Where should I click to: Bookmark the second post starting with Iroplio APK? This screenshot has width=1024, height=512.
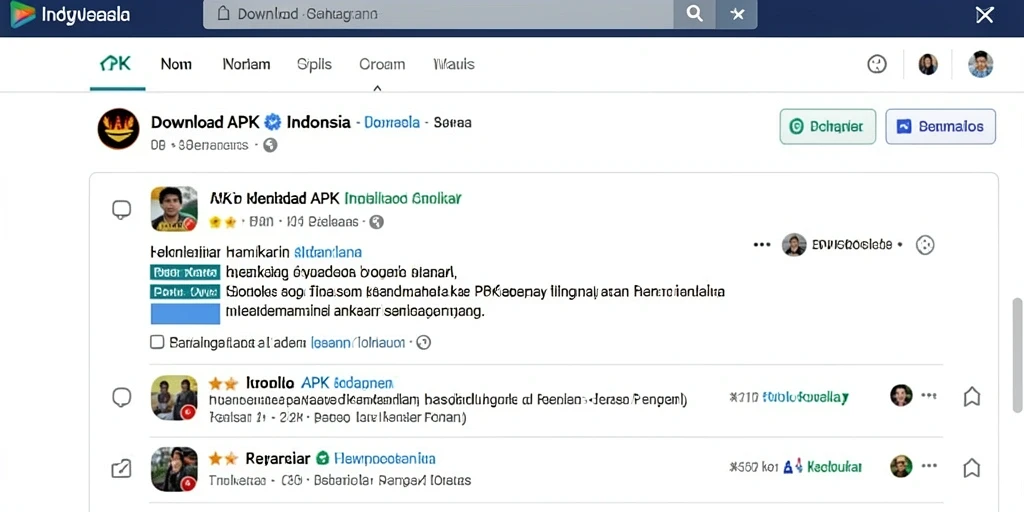972,396
